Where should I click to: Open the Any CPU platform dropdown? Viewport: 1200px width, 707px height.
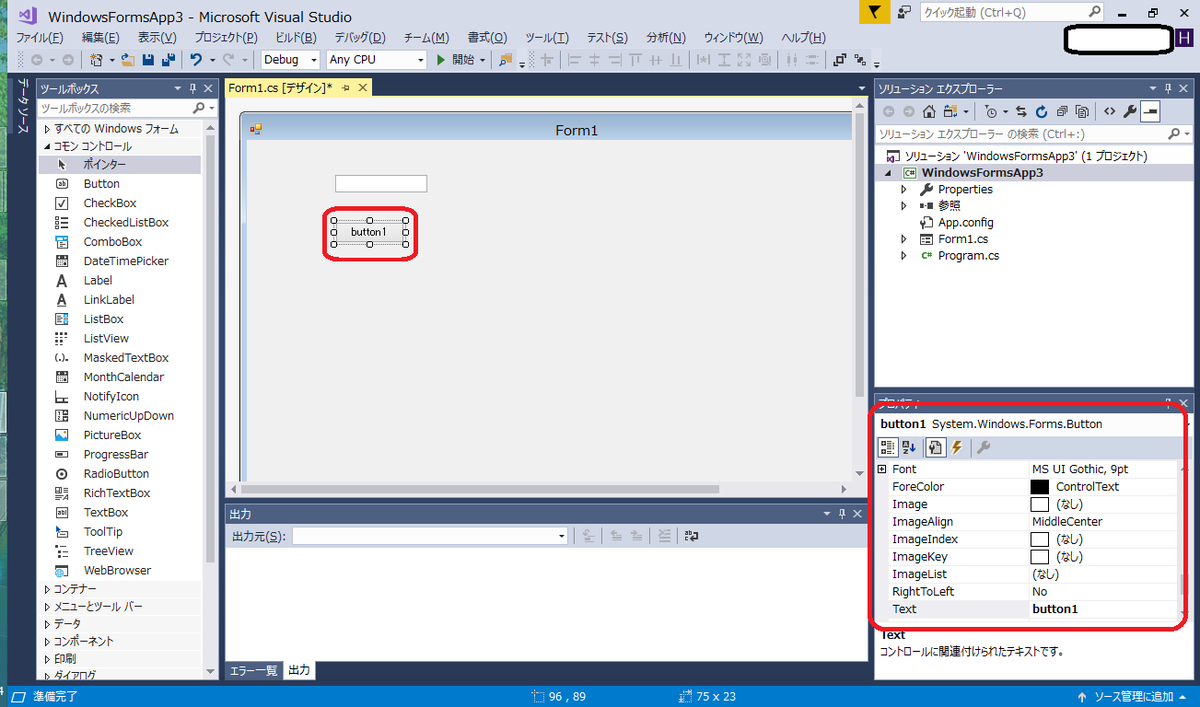tap(377, 60)
